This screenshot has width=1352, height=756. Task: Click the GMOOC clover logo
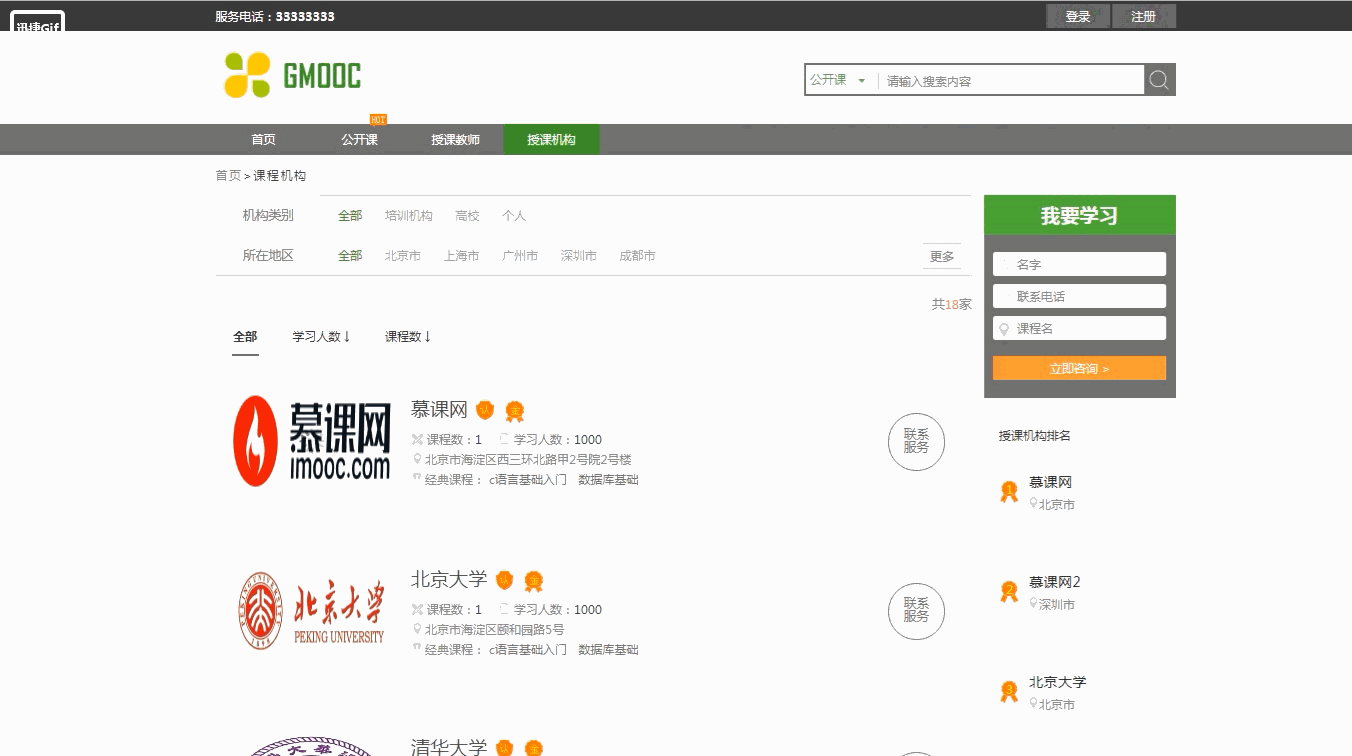pos(292,75)
